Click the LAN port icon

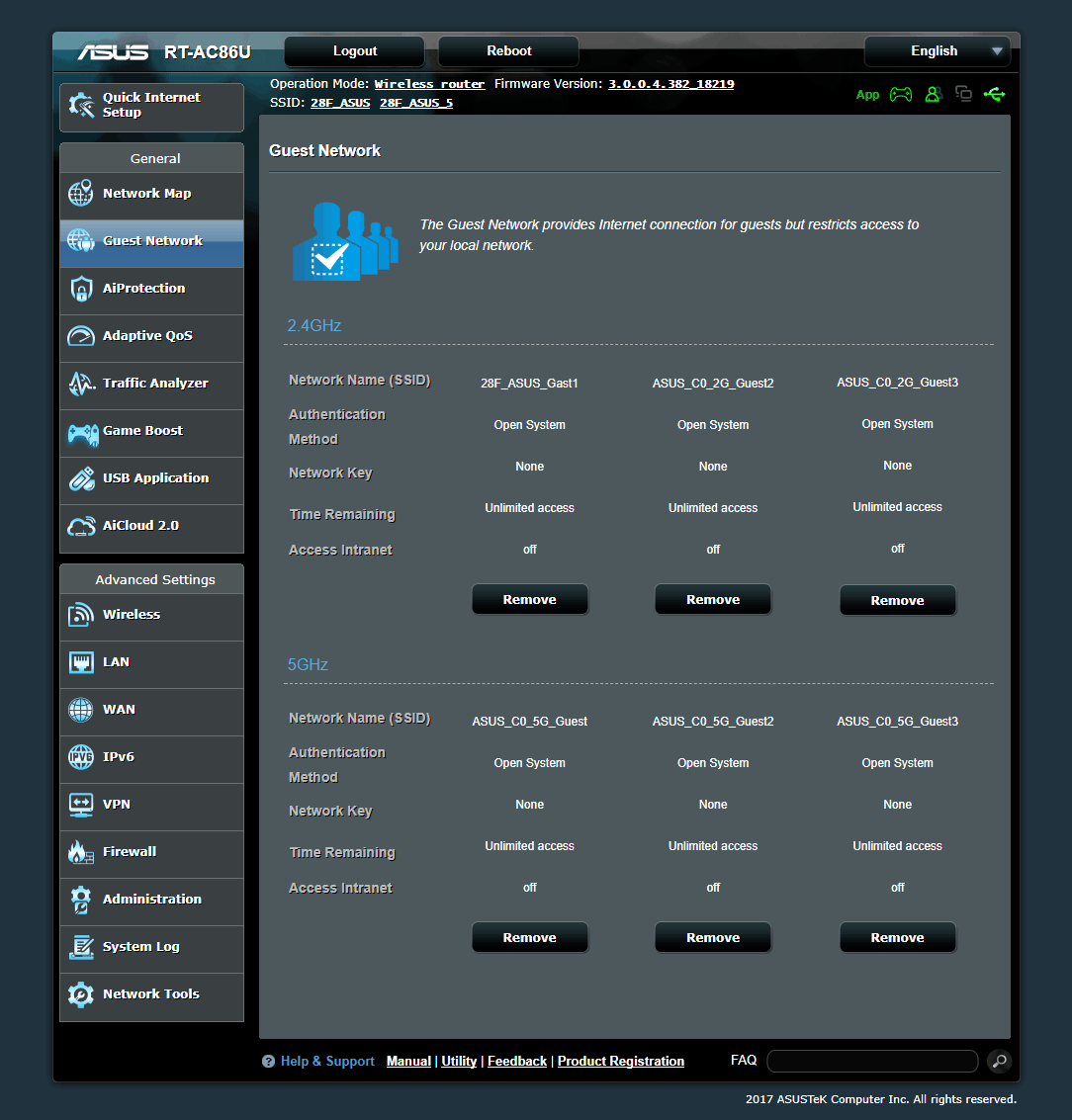click(81, 662)
